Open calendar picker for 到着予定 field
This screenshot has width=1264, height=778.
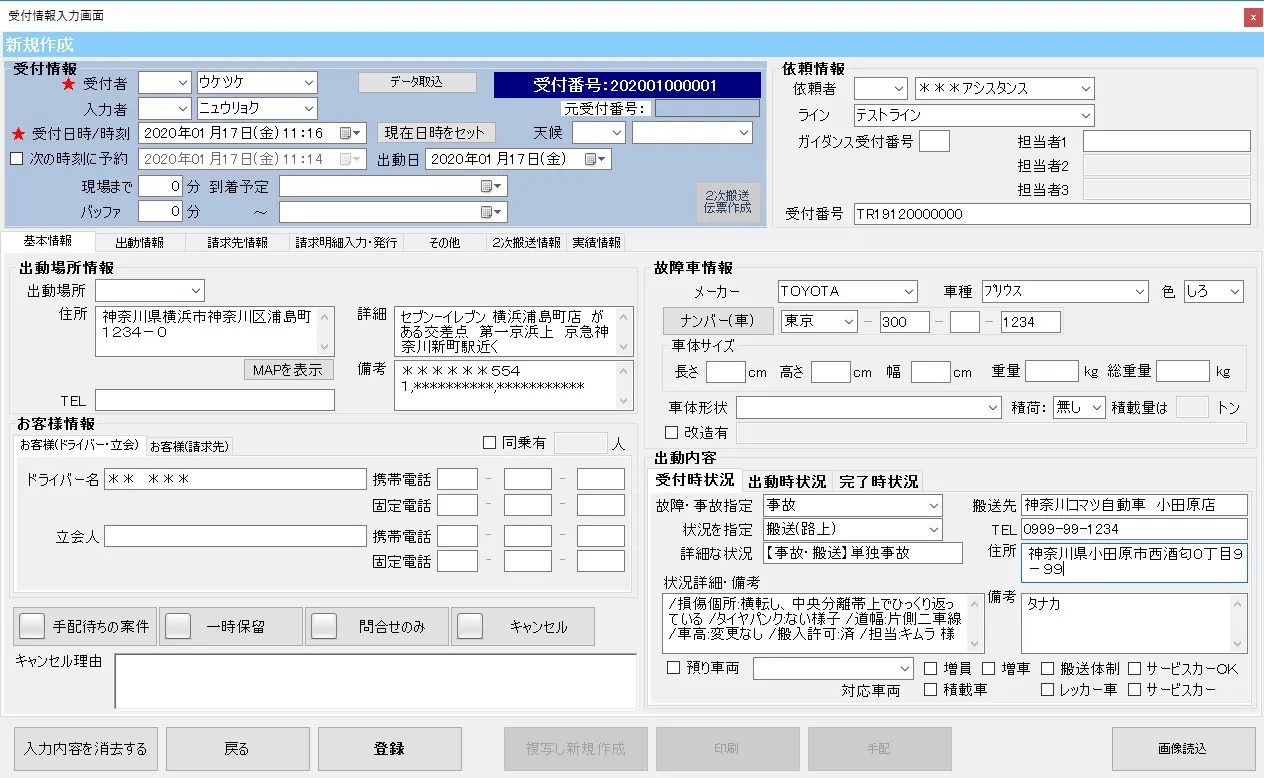487,186
